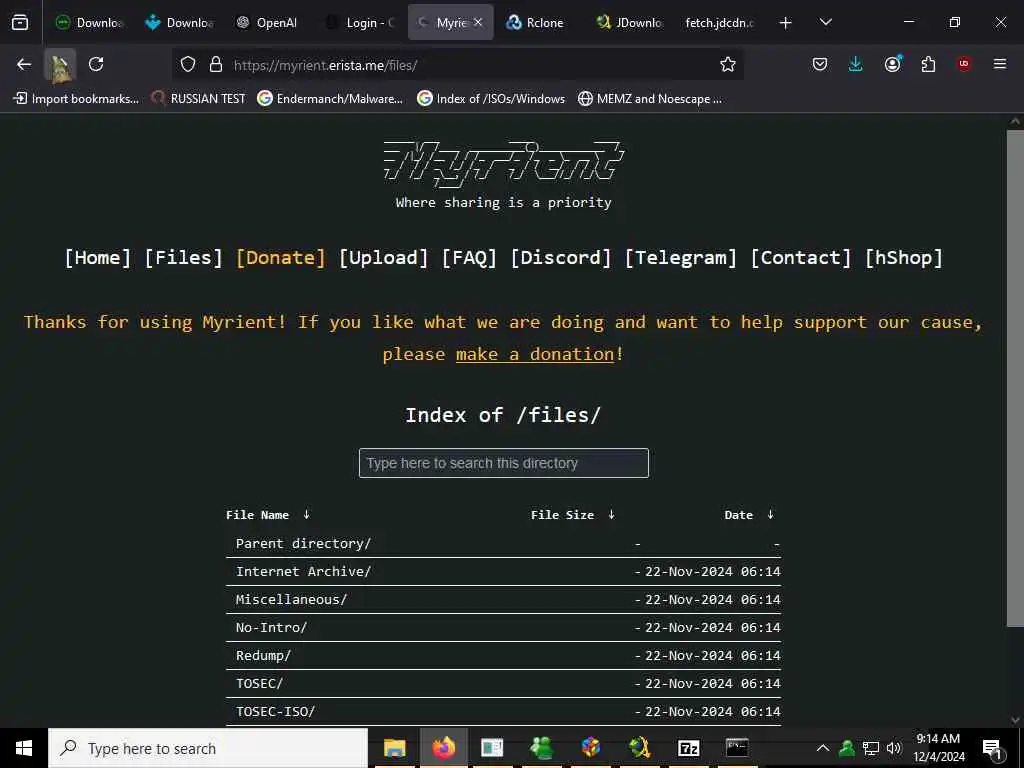Open the No-Intro/ folder
Image resolution: width=1024 pixels, height=768 pixels.
[x=271, y=628]
